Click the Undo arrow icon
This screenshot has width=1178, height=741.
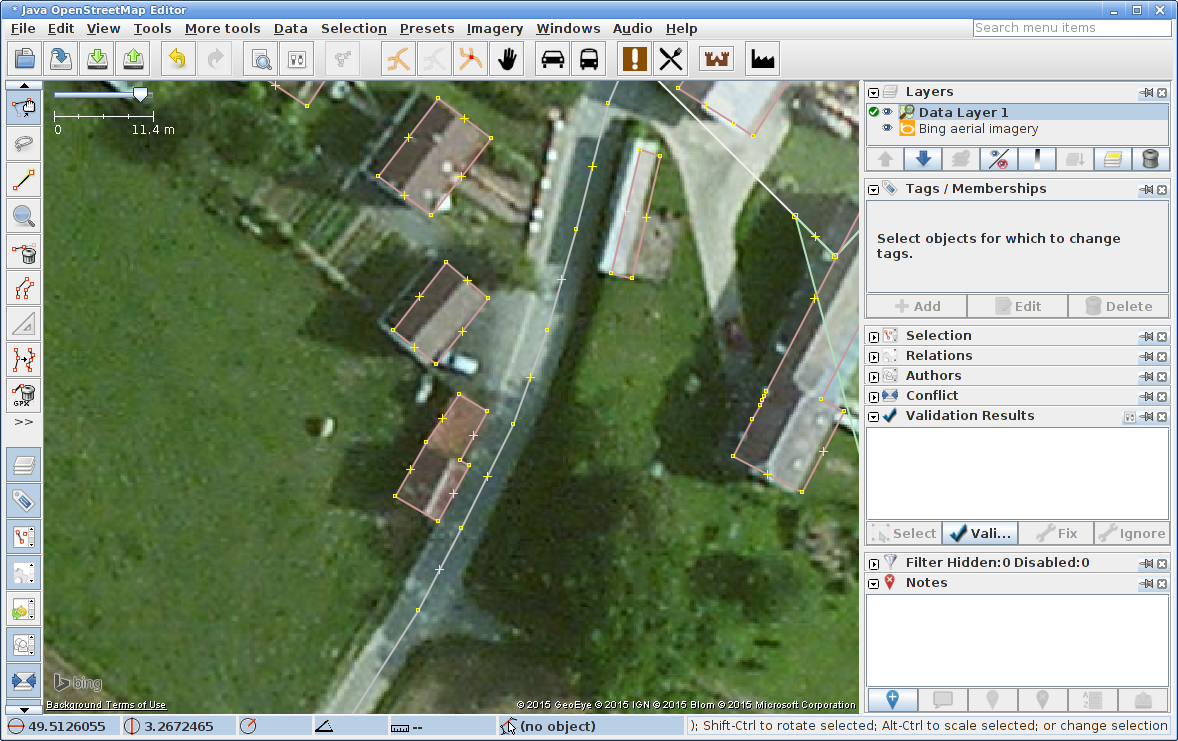click(x=178, y=59)
